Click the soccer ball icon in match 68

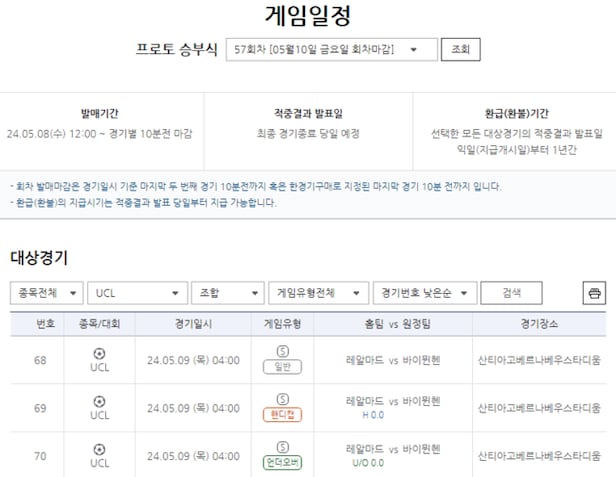tap(99, 353)
